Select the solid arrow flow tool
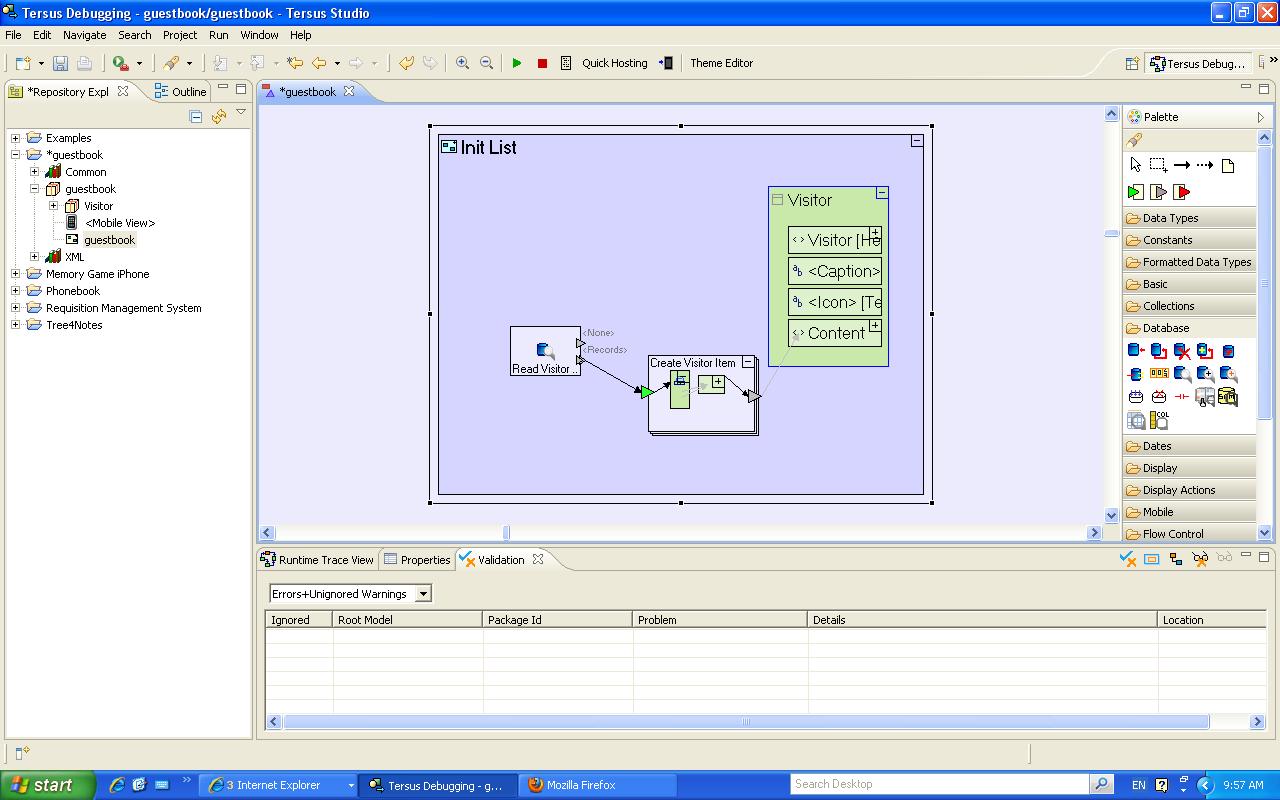This screenshot has width=1280, height=800. (x=1181, y=165)
